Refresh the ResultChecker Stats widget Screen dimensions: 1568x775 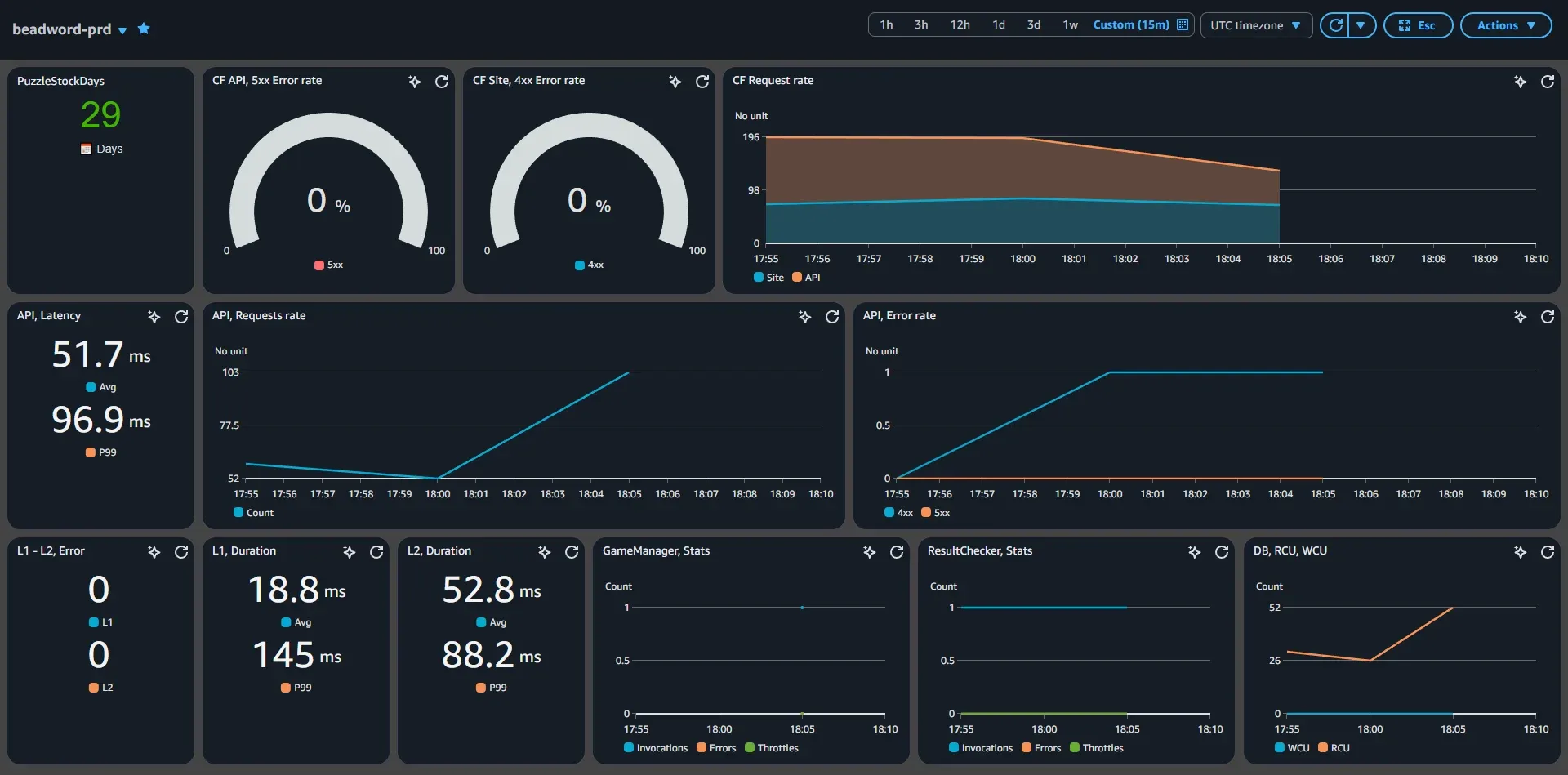[x=1222, y=552]
